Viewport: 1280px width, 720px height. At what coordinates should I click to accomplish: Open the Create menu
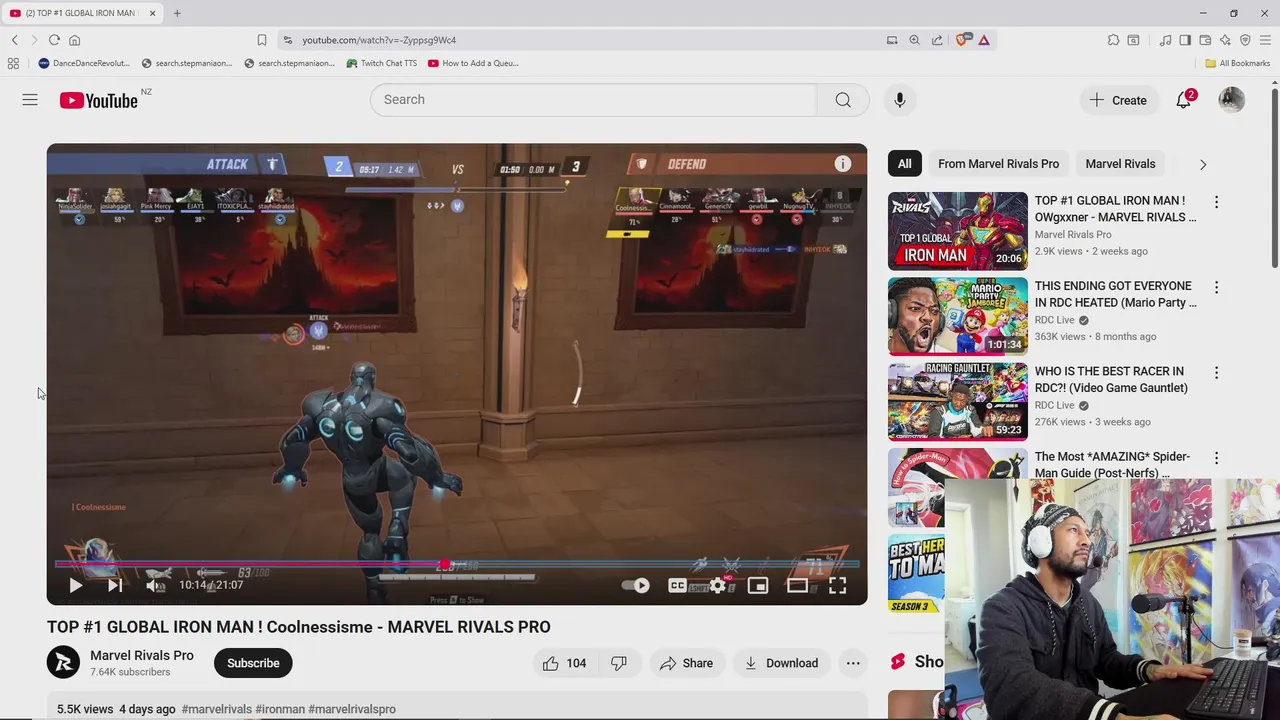tap(1119, 100)
